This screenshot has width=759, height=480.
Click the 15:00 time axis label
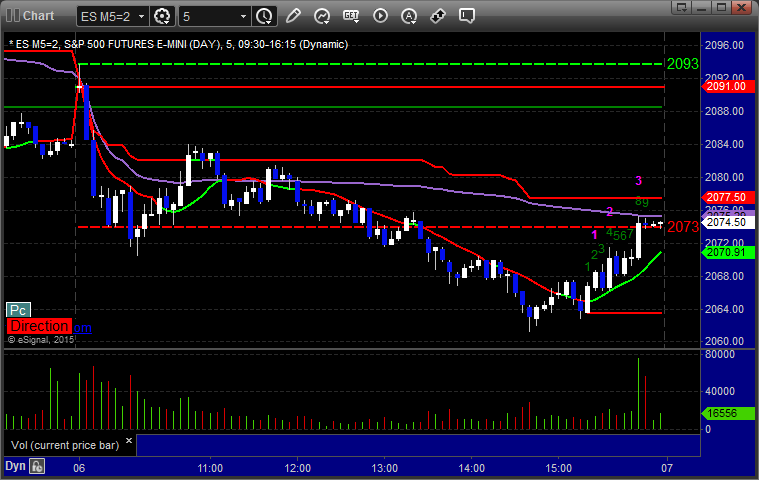[x=559, y=468]
